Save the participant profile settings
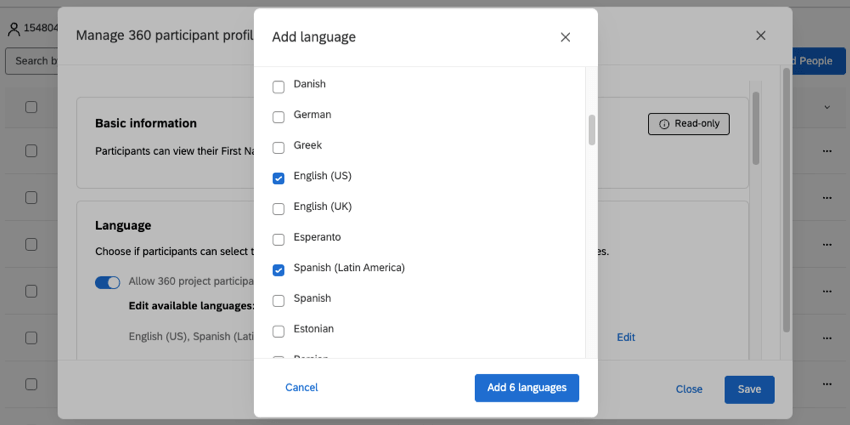 pos(749,389)
